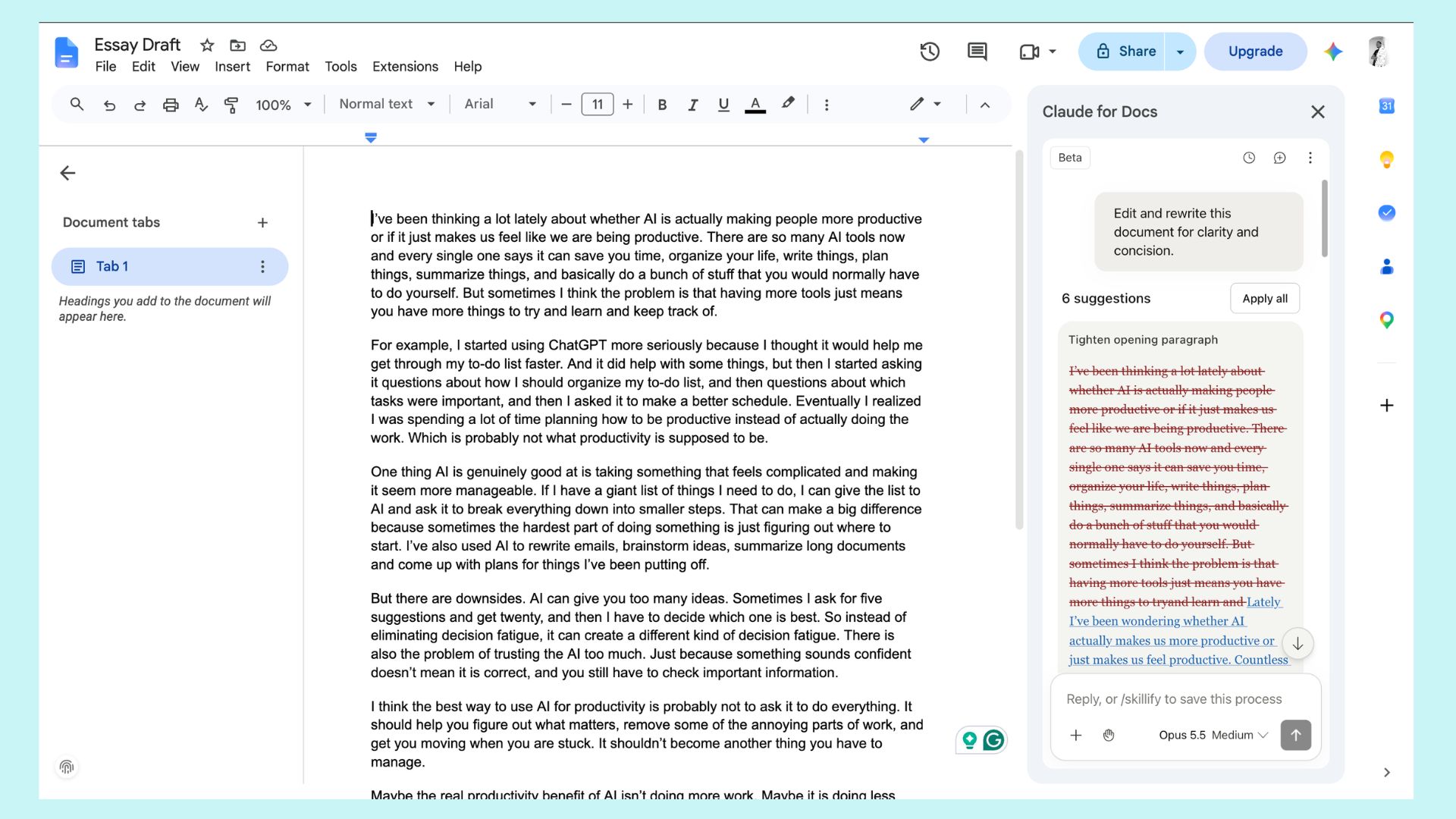This screenshot has width=1456, height=819.
Task: Open Google Keep lightbulb icon
Action: pyautogui.click(x=1386, y=159)
